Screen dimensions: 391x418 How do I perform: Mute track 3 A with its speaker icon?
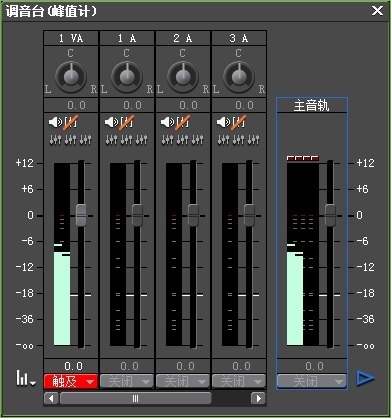coord(223,122)
